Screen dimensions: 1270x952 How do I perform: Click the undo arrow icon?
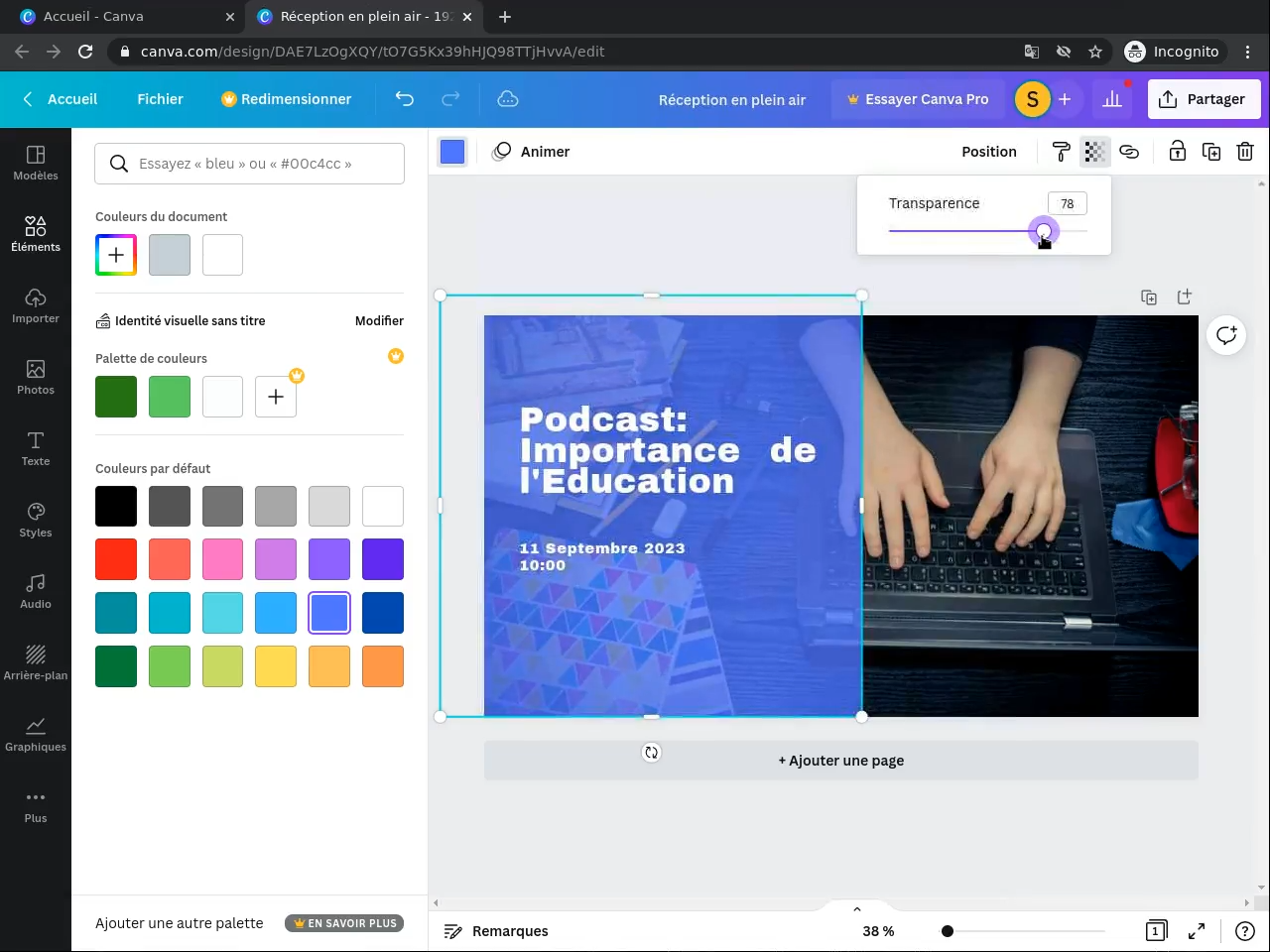point(404,99)
